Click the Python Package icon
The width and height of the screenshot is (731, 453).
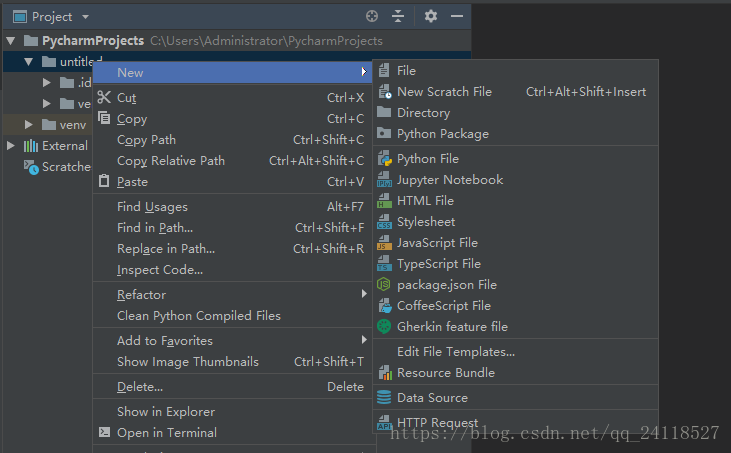click(x=384, y=133)
